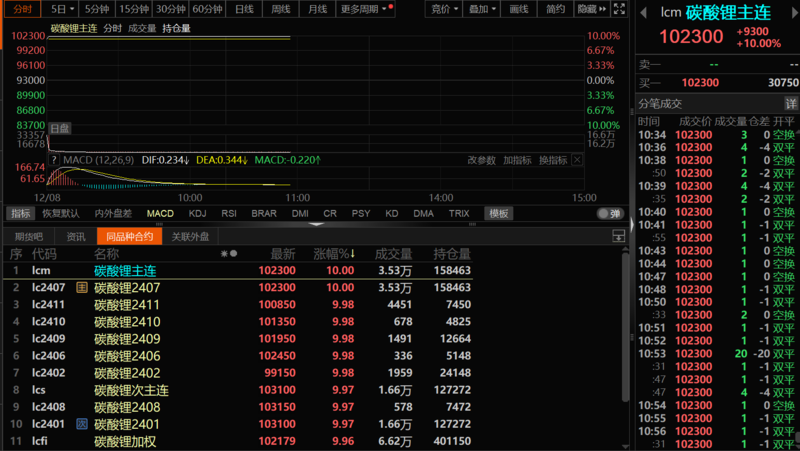Open the 竞价 auction dropdown
The width and height of the screenshot is (800, 451).
[x=445, y=9]
